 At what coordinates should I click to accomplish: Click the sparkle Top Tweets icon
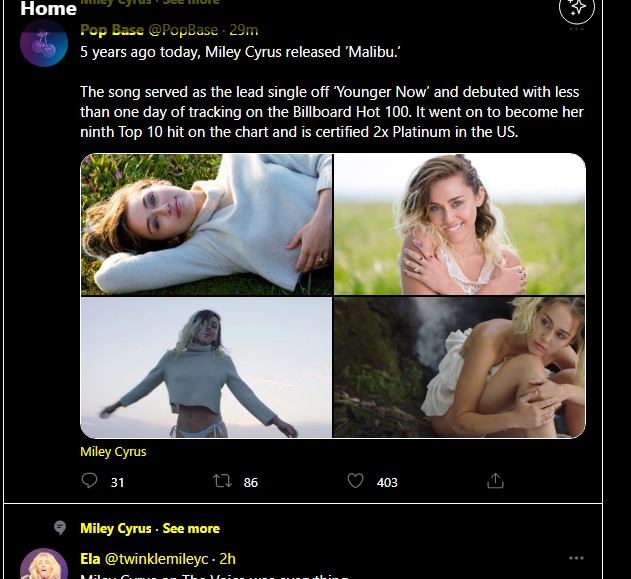(x=577, y=9)
